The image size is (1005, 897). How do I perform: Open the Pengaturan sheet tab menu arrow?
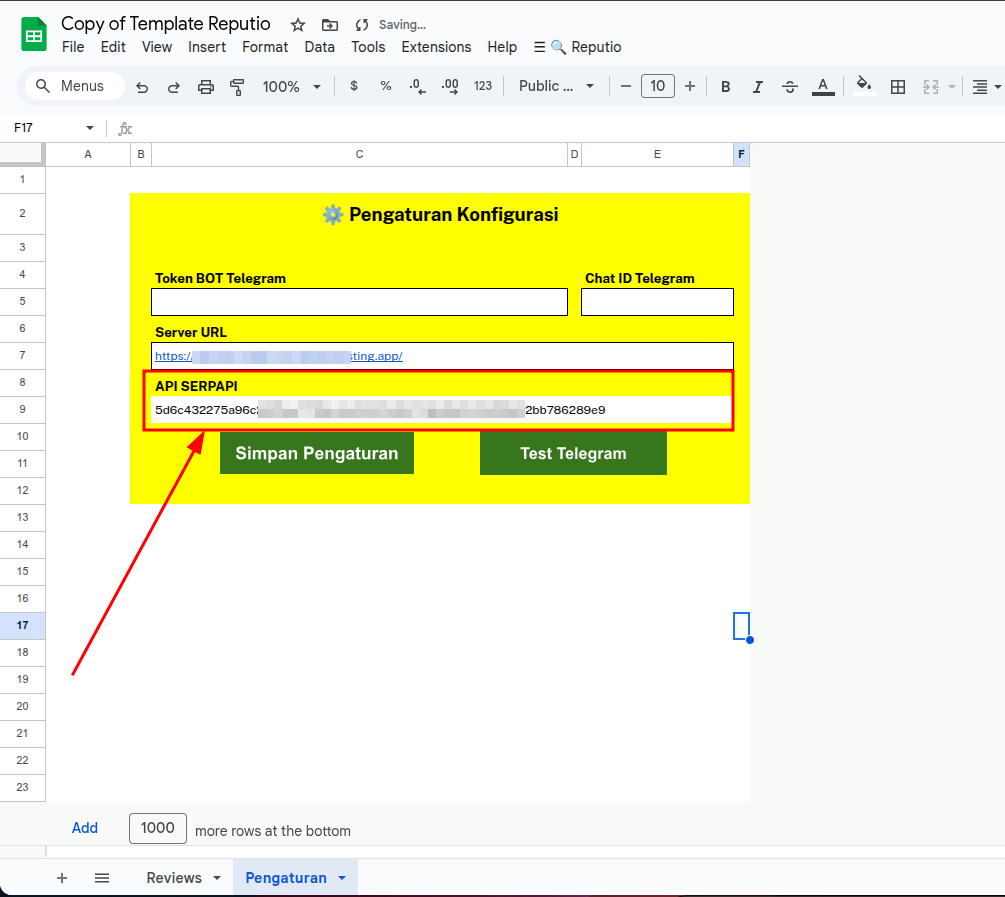(342, 878)
